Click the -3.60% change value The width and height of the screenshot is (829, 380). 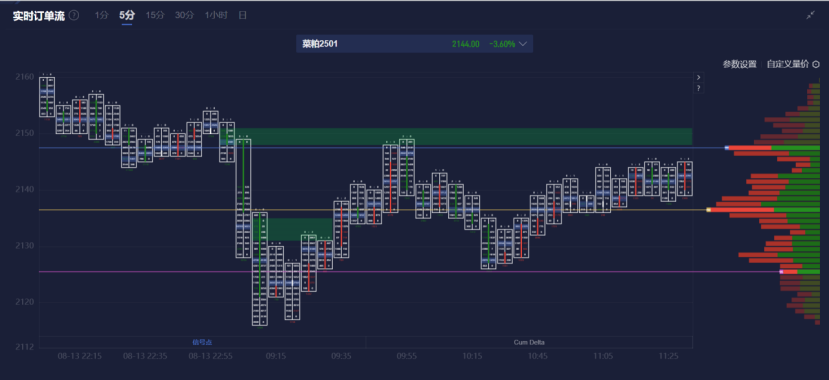(502, 44)
